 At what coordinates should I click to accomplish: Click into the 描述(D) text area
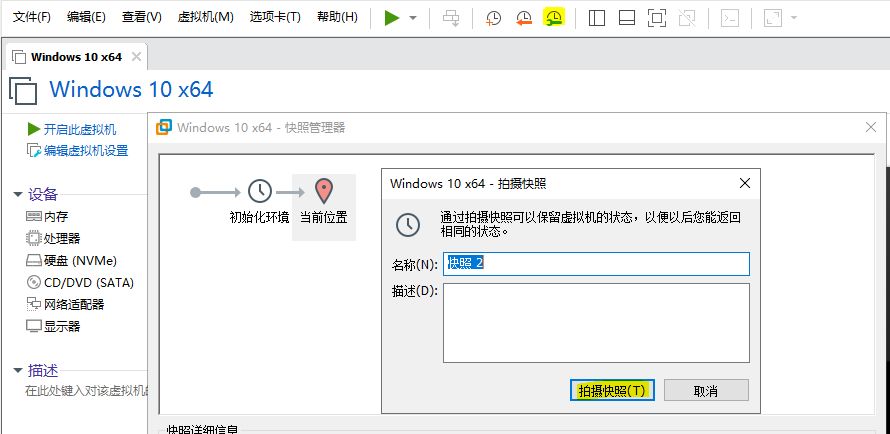click(x=596, y=322)
